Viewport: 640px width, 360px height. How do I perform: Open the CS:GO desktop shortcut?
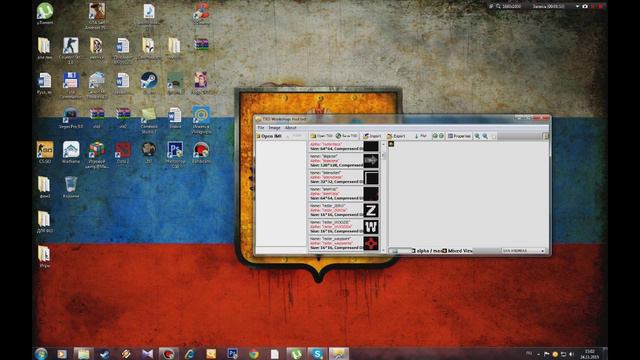45,152
